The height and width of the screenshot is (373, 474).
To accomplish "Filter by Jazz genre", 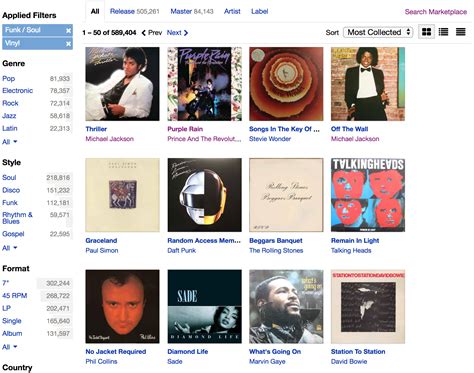I will pyautogui.click(x=9, y=116).
